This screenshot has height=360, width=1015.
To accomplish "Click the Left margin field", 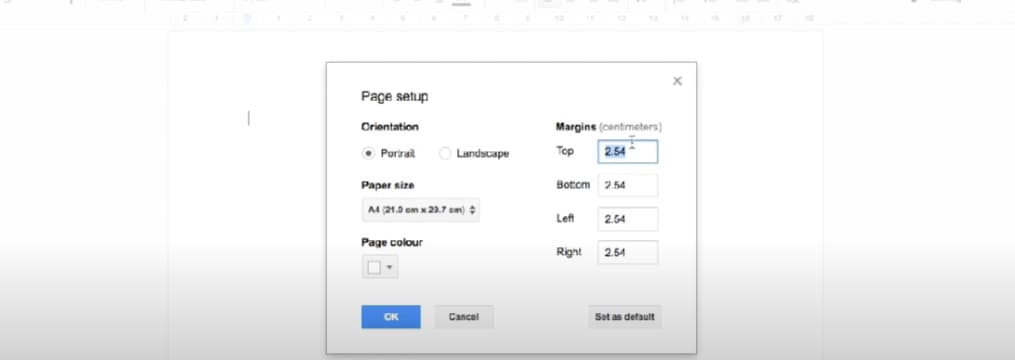I will 628,219.
